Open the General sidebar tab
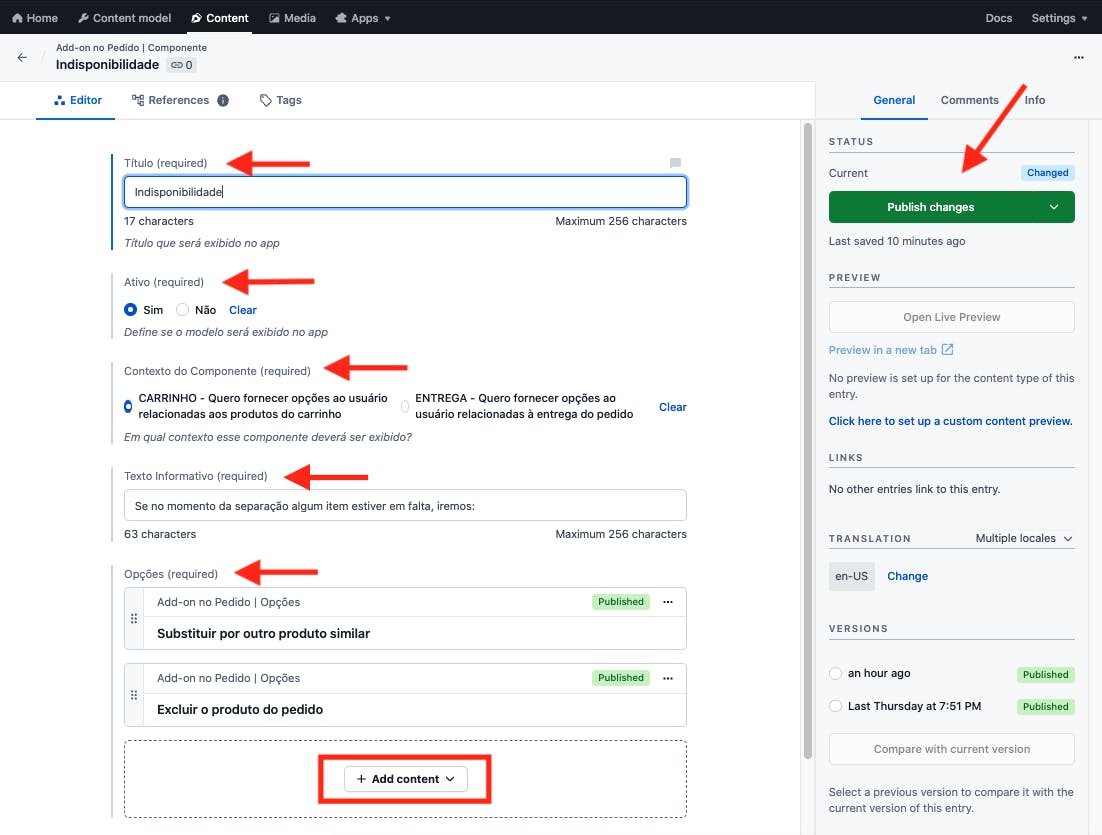Viewport: 1102px width, 835px height. click(x=894, y=101)
